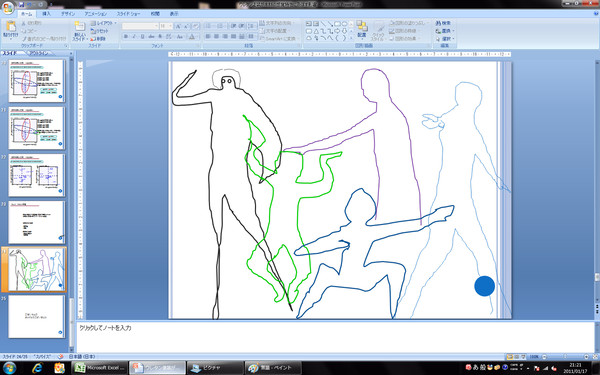Click Undo in quick access toolbar
The height and width of the screenshot is (375, 600).
coord(30,5)
